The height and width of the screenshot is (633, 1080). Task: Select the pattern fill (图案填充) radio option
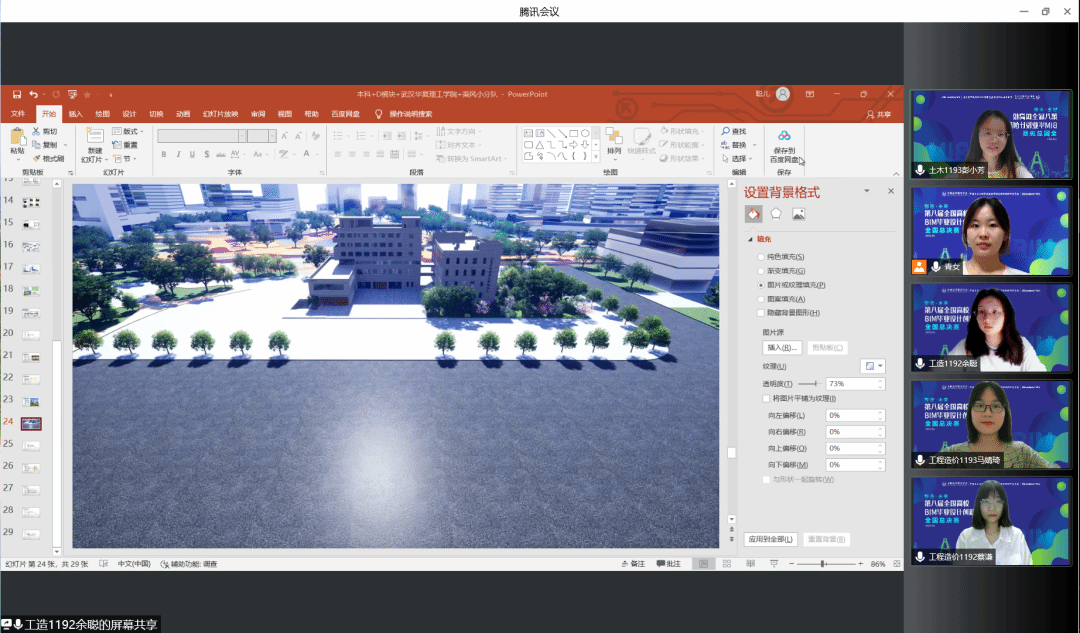pos(761,299)
